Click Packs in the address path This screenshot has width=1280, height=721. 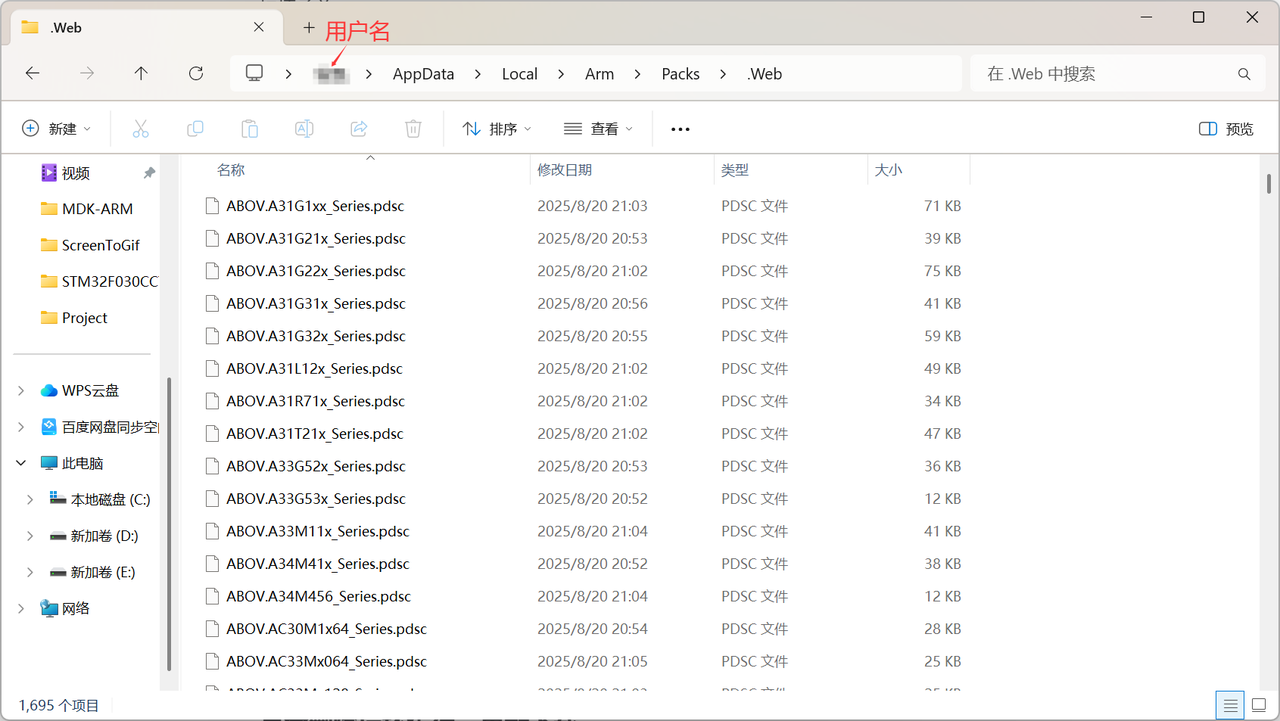pos(681,74)
